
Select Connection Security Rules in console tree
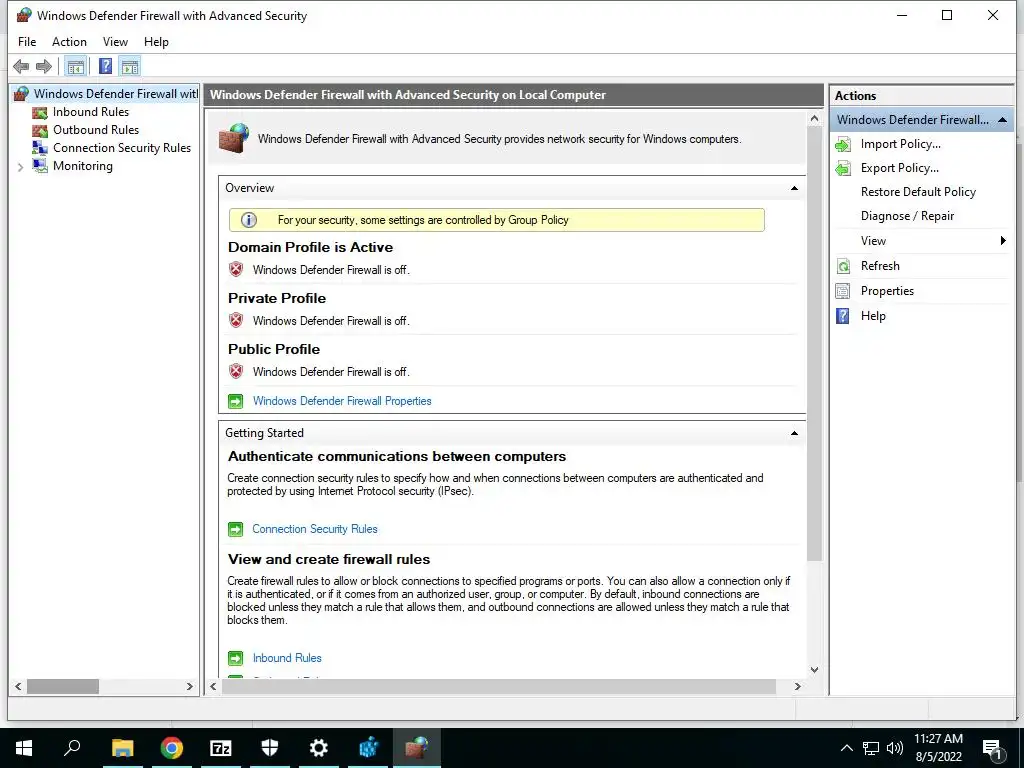point(122,148)
